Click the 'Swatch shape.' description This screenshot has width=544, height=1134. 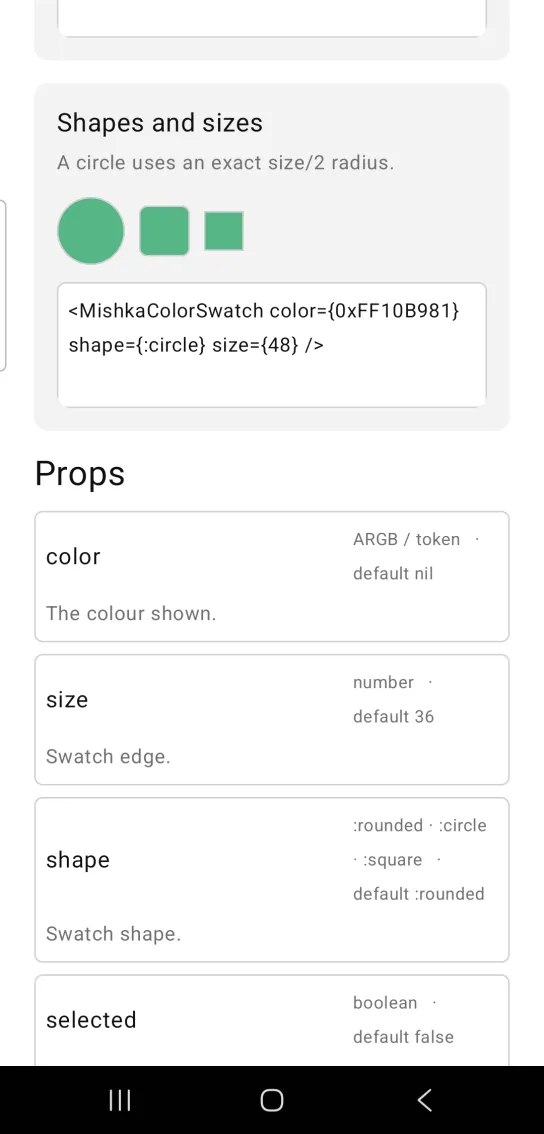point(114,934)
